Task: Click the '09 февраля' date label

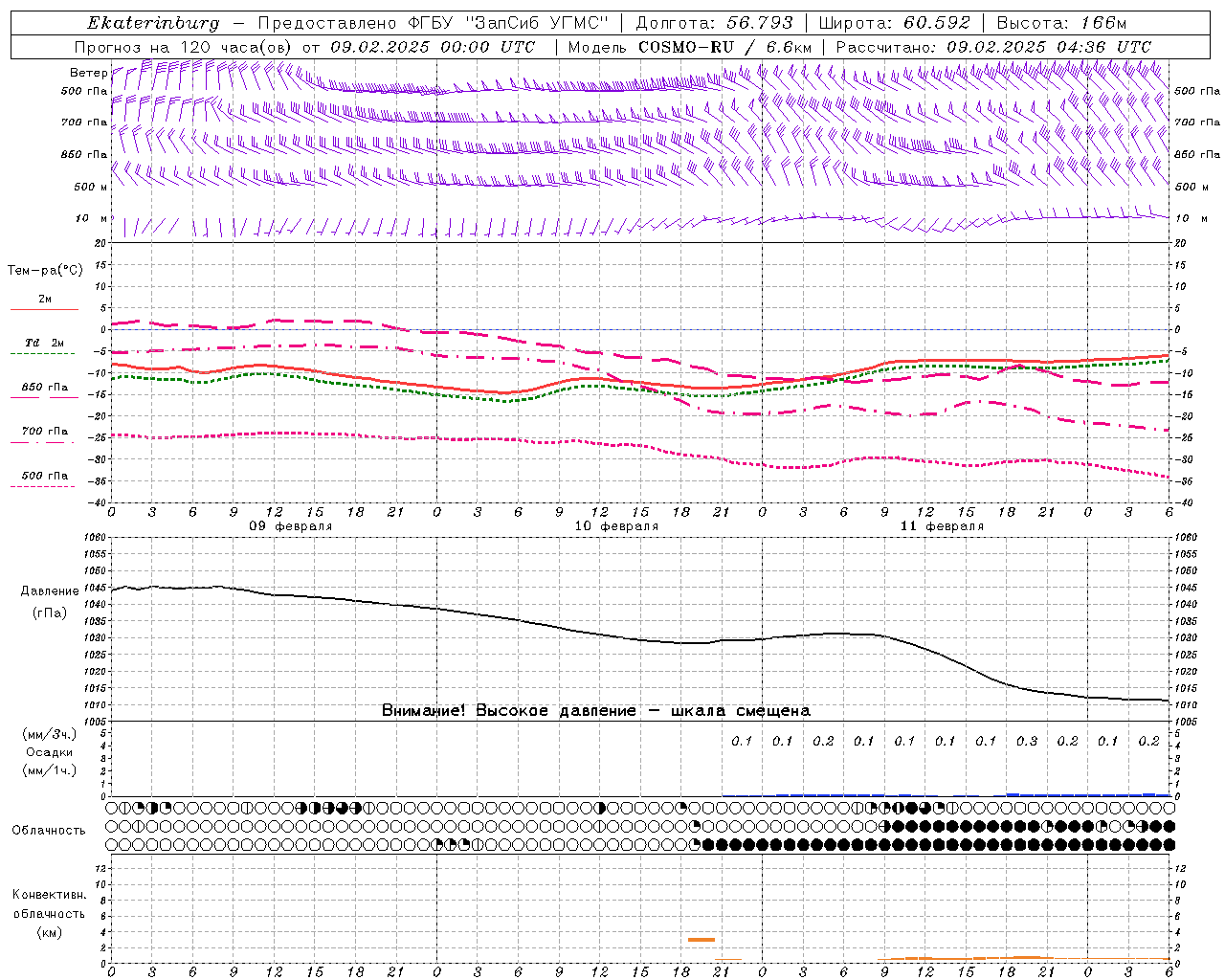Action: click(291, 526)
